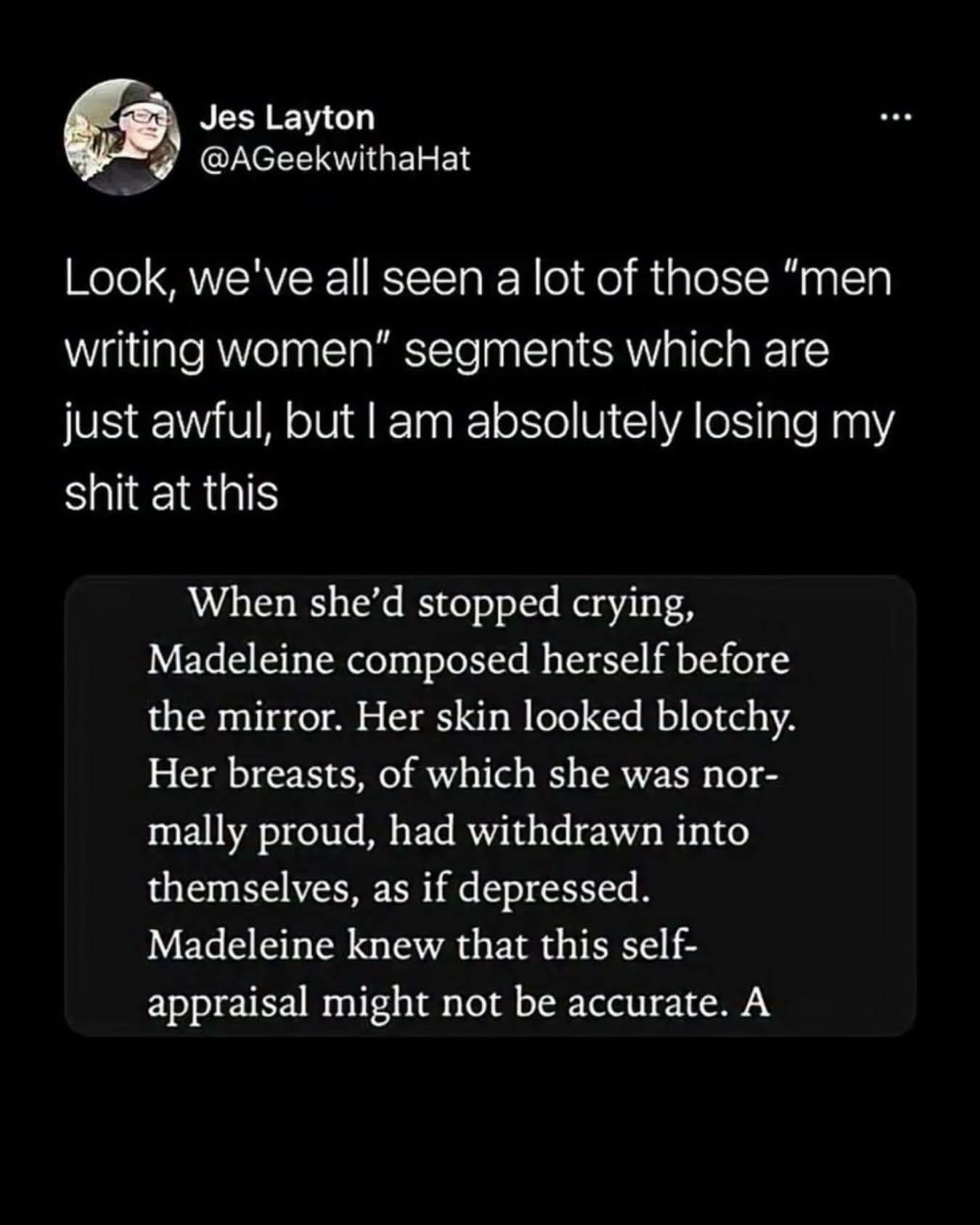
Task: Click the word "segments" in the tweet
Action: click(513, 351)
